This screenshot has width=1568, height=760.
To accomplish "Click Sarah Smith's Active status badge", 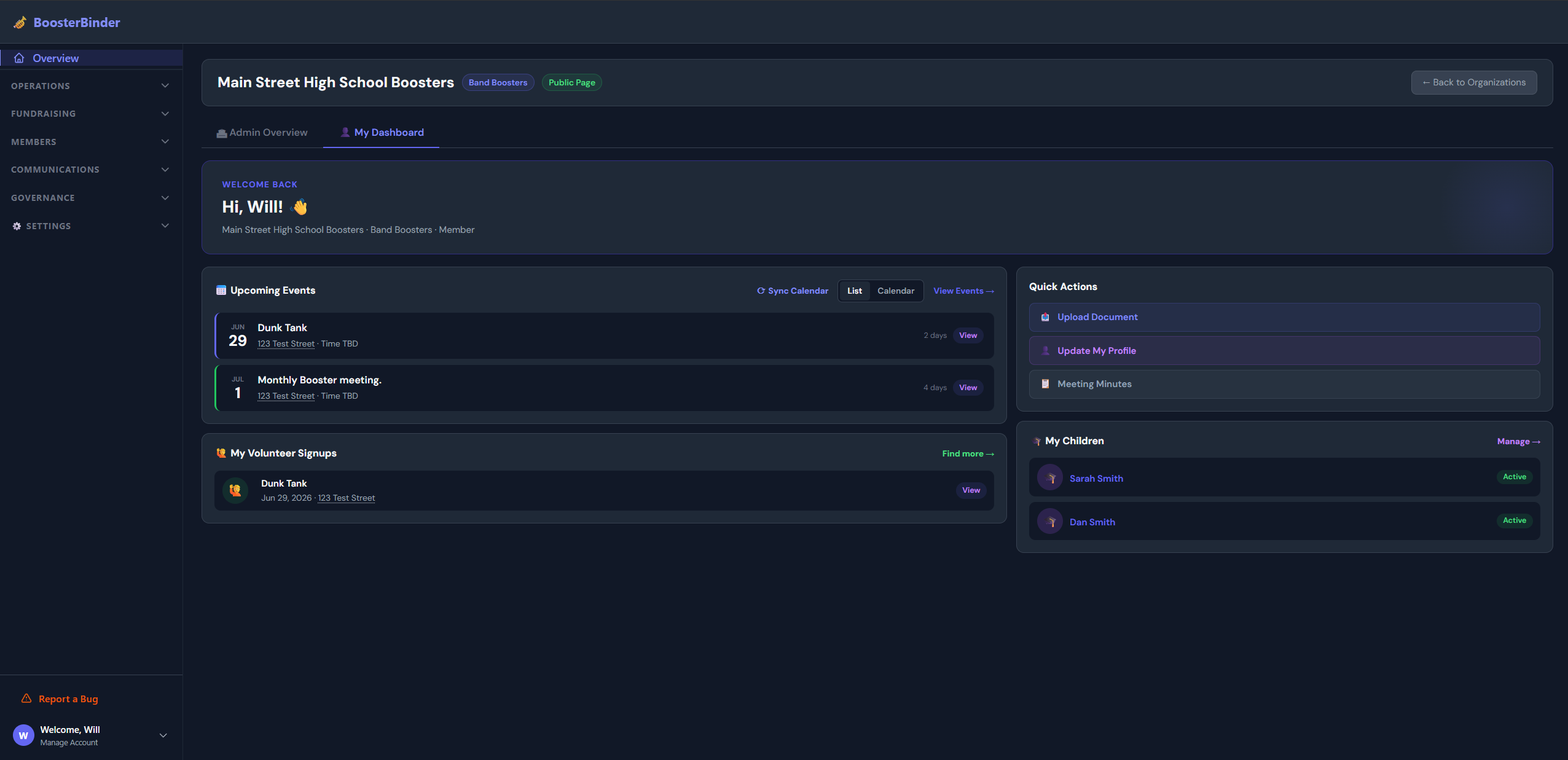I will pos(1514,477).
